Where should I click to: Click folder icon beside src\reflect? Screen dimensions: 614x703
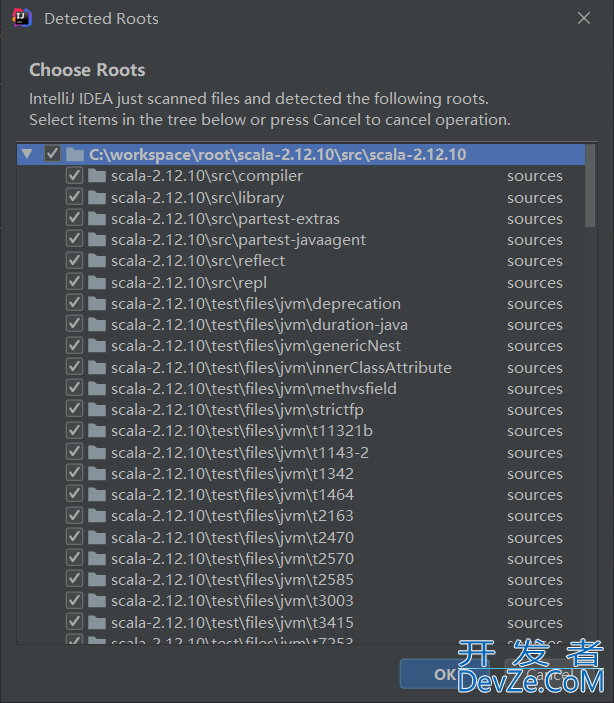click(x=97, y=261)
